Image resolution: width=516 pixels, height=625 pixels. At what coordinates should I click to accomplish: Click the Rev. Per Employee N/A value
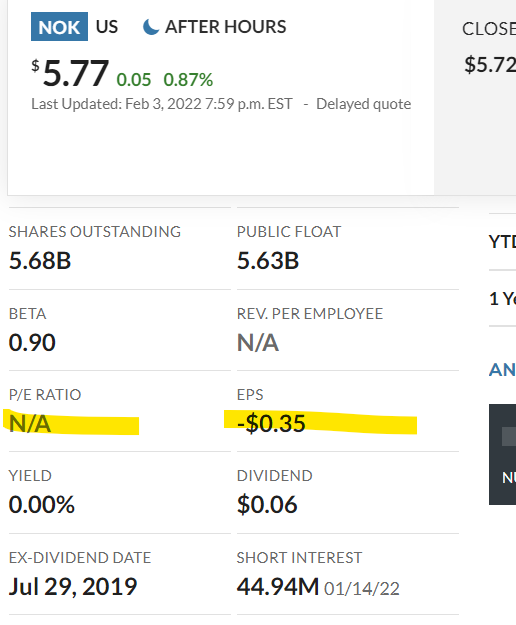pos(258,343)
